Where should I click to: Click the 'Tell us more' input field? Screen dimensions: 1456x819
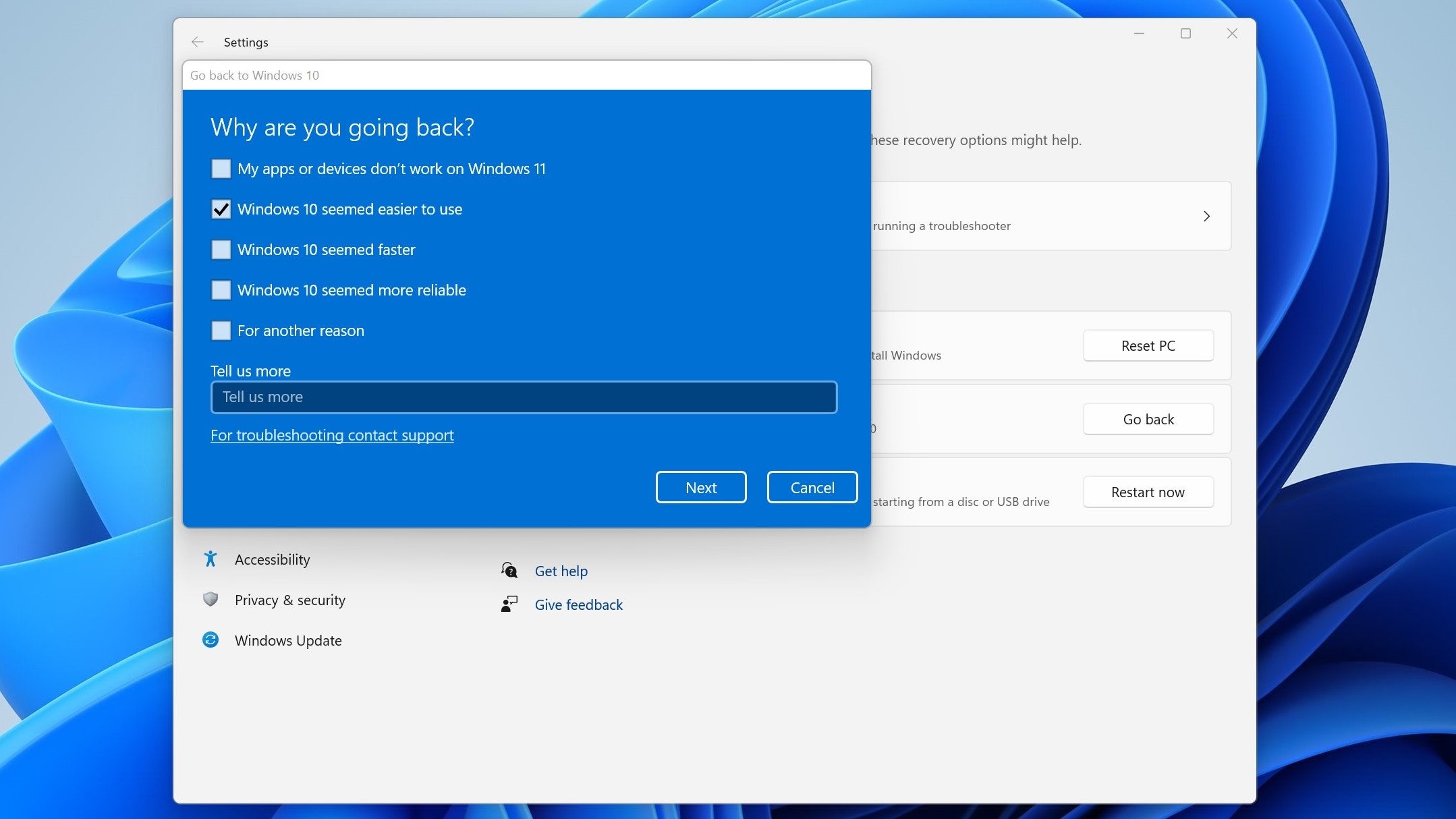523,397
